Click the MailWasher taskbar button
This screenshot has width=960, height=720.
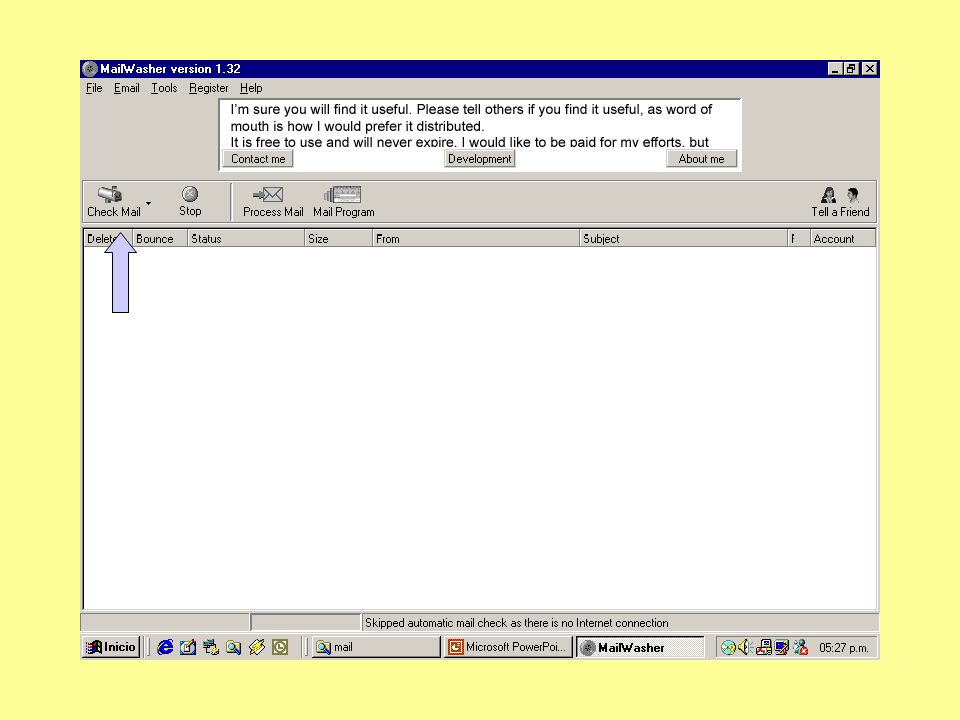pos(639,647)
